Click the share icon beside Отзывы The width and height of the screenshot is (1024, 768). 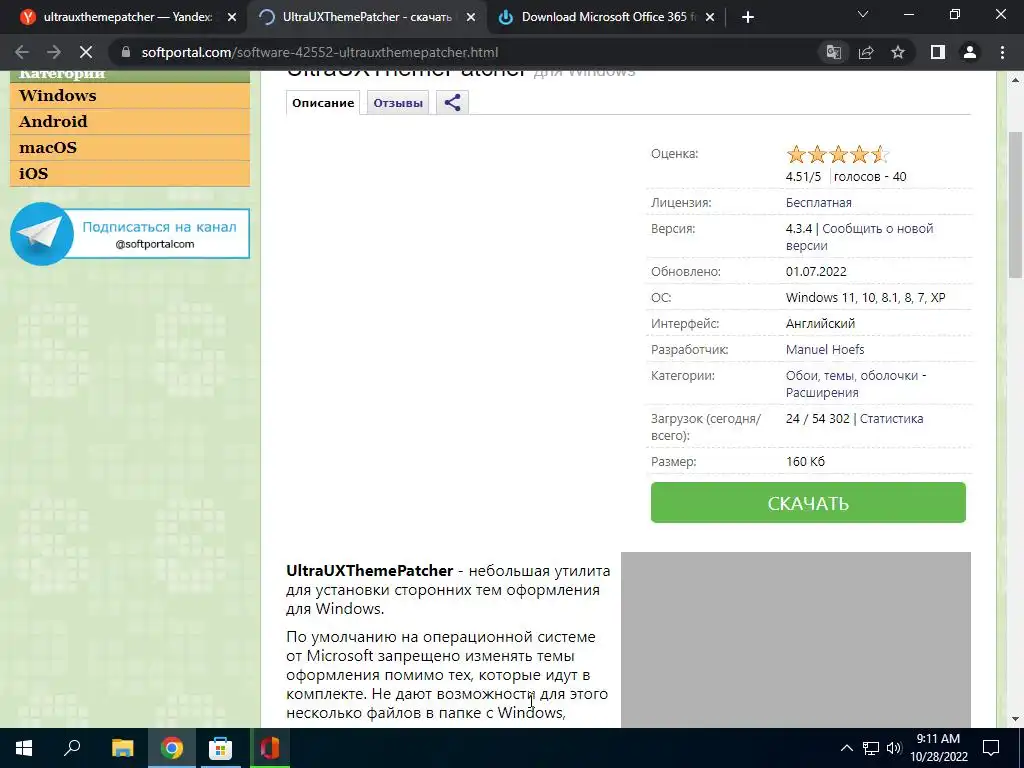pos(452,103)
